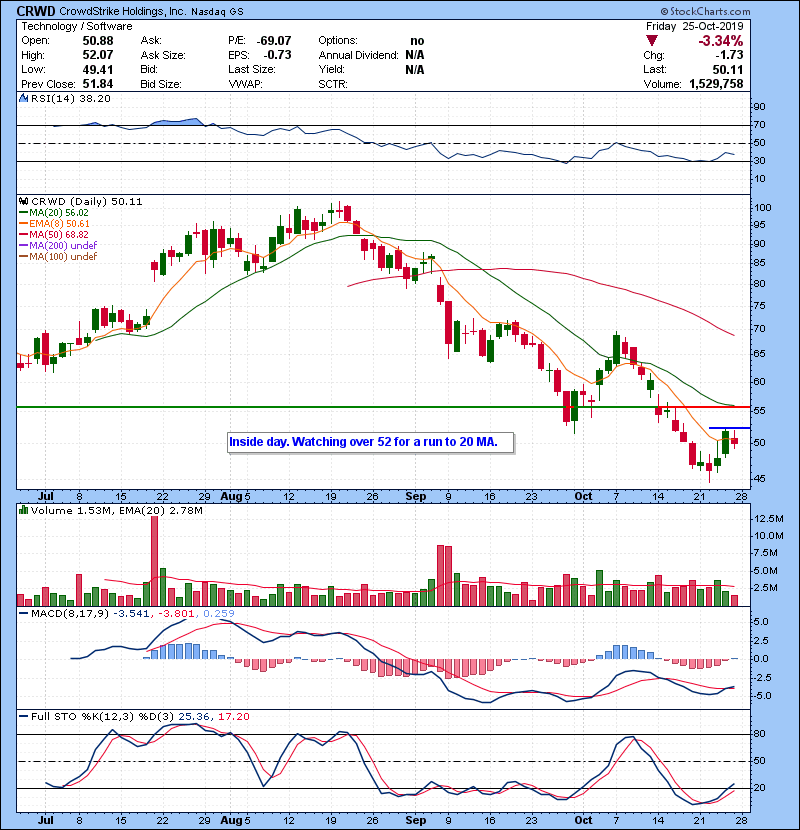Screen dimensions: 800x830
Task: Click the Open value 50.88
Action: 98,41
